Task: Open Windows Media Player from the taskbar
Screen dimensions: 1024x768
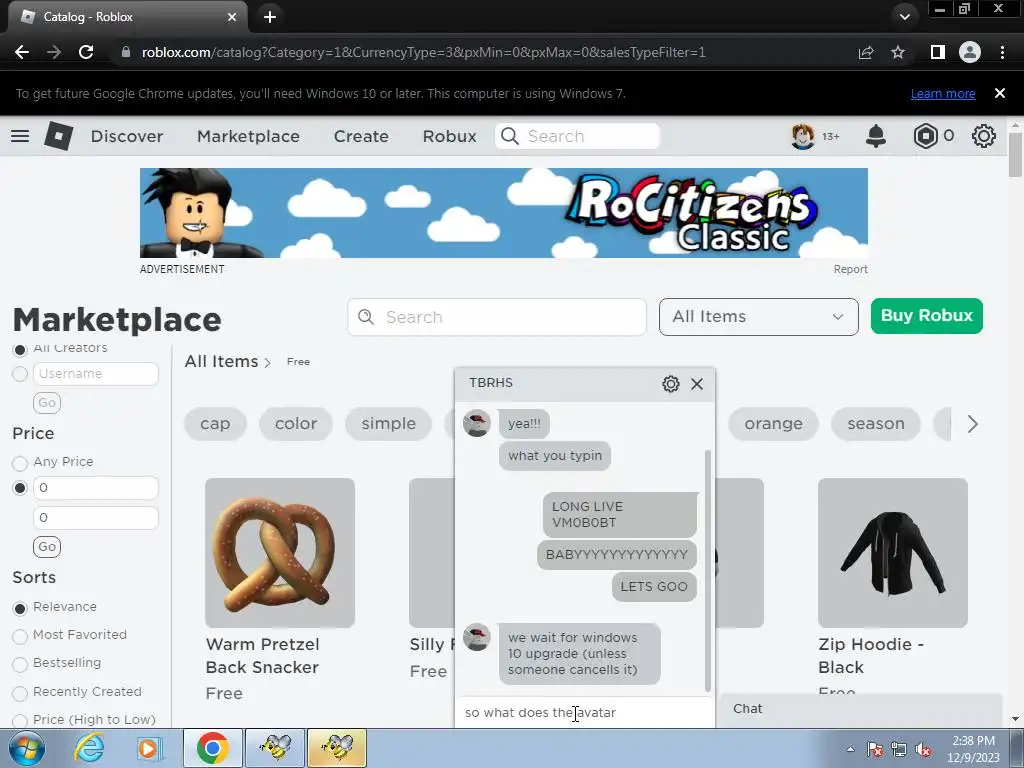Action: (x=149, y=748)
